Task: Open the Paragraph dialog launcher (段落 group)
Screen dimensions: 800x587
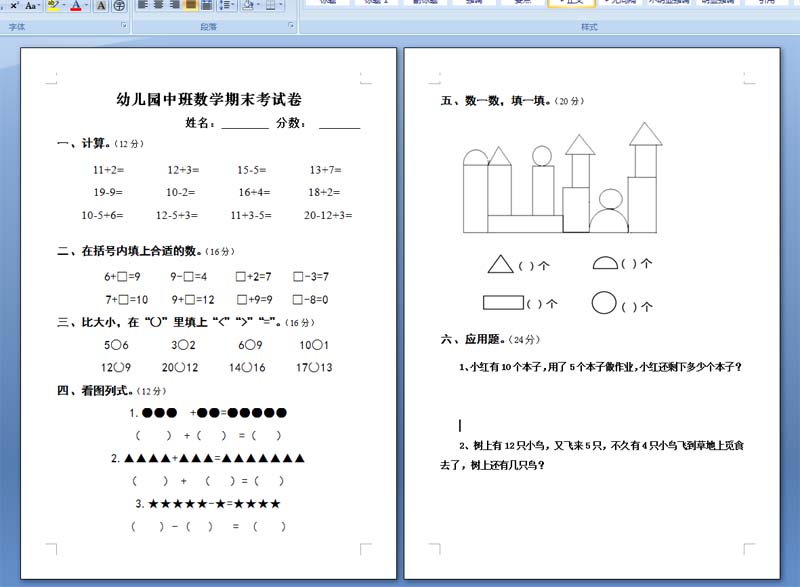Action: (x=291, y=25)
